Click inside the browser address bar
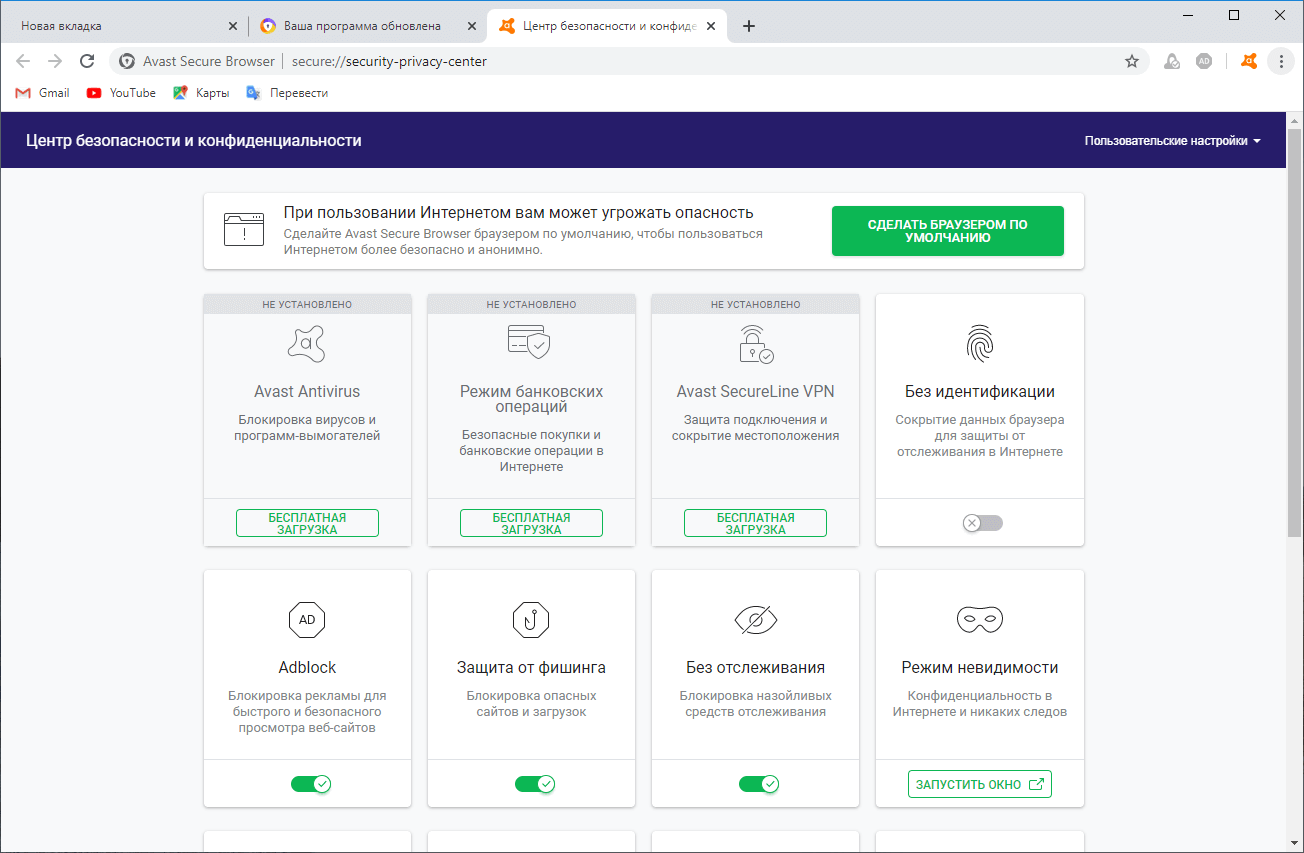 pos(600,61)
